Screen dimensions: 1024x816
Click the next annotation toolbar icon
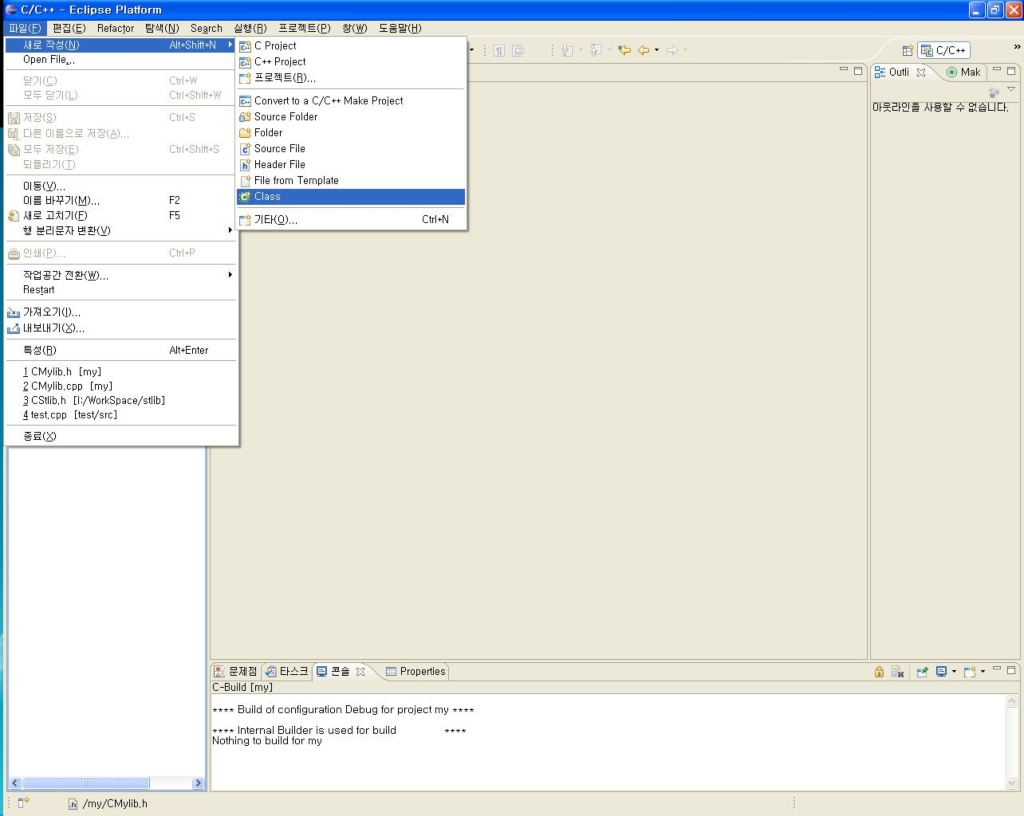coord(567,50)
